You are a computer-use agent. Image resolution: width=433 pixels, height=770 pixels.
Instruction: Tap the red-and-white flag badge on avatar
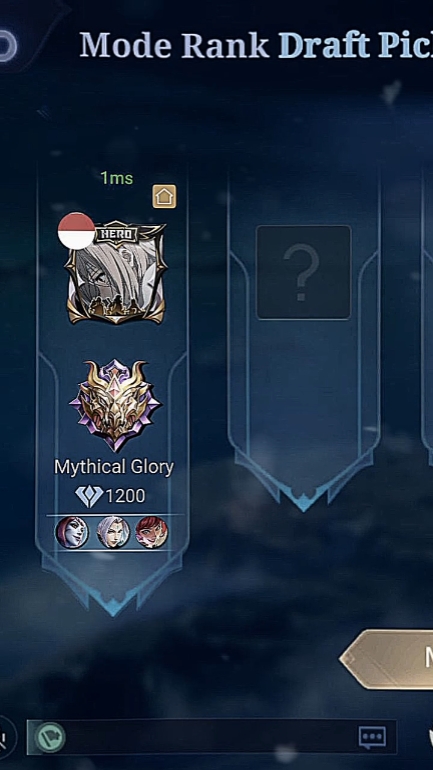click(x=76, y=231)
